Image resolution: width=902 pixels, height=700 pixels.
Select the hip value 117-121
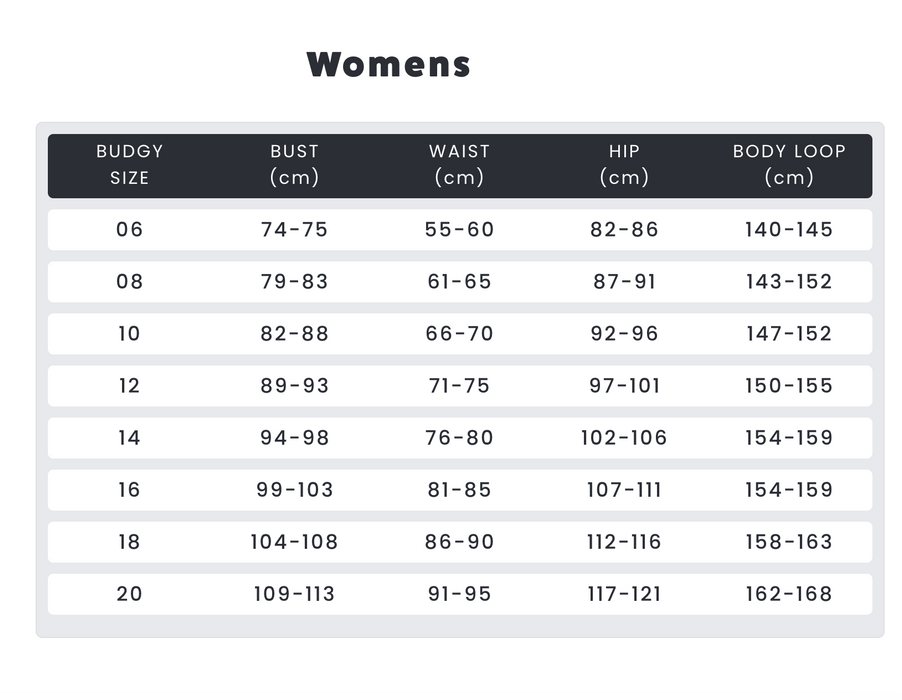[624, 594]
